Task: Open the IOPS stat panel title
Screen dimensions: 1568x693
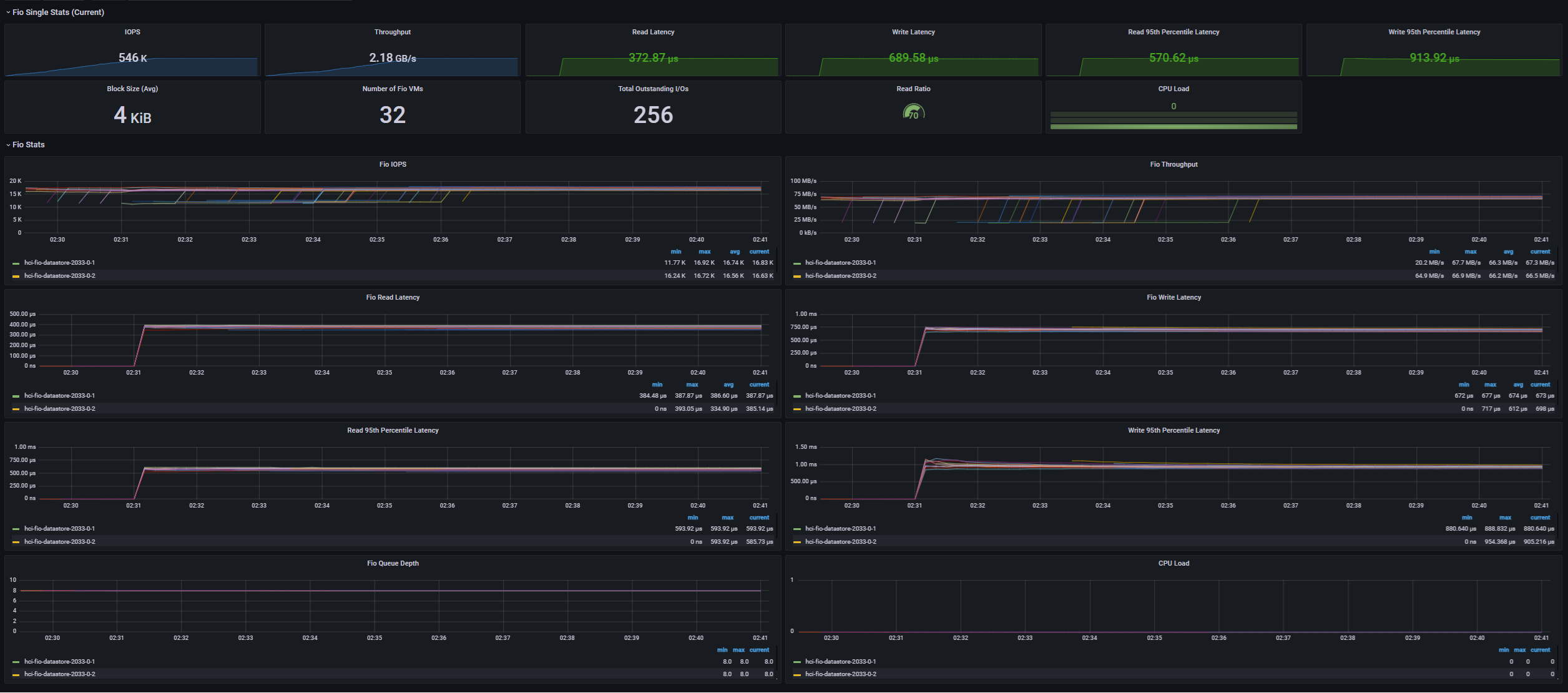Action: (132, 32)
